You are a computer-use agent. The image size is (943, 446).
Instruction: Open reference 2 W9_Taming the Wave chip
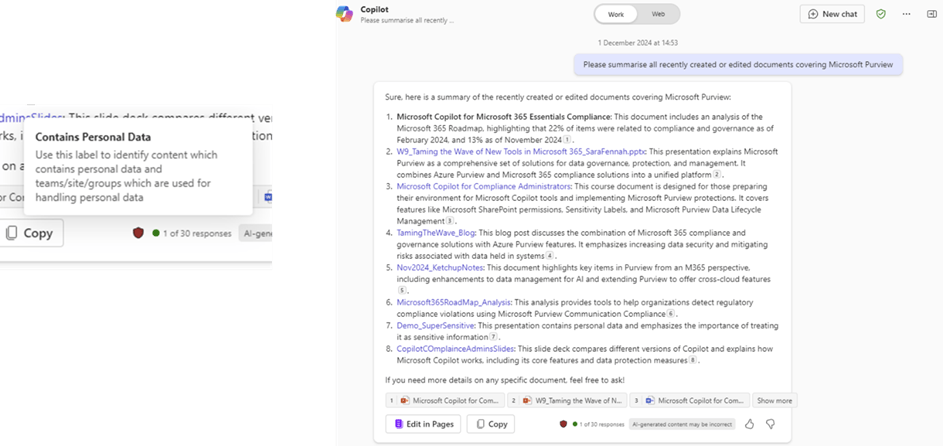566,400
